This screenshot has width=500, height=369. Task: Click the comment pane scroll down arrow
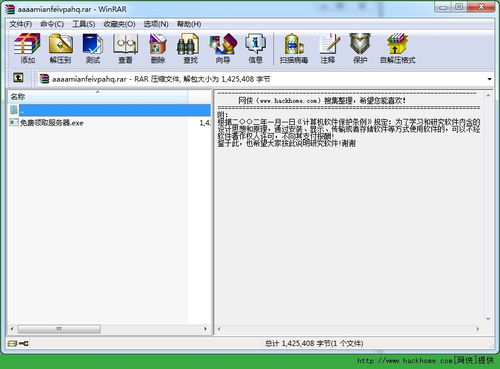(x=488, y=319)
